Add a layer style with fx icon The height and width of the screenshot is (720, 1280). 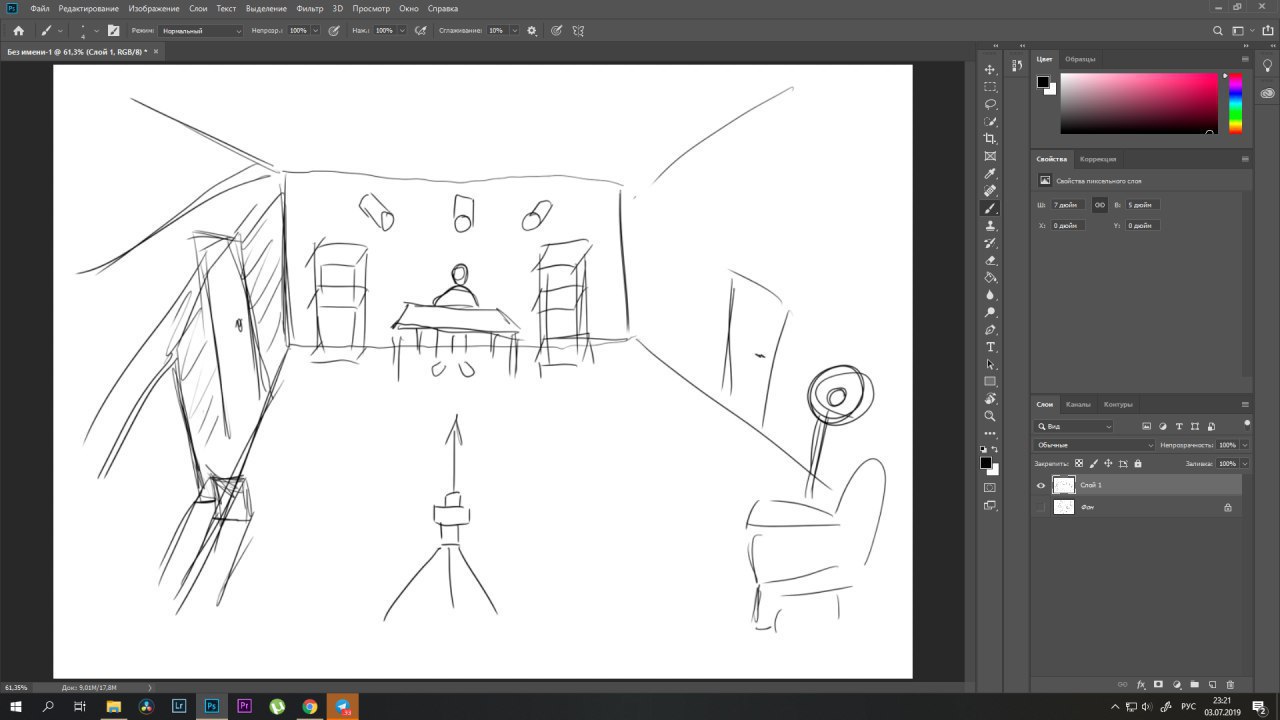1141,685
